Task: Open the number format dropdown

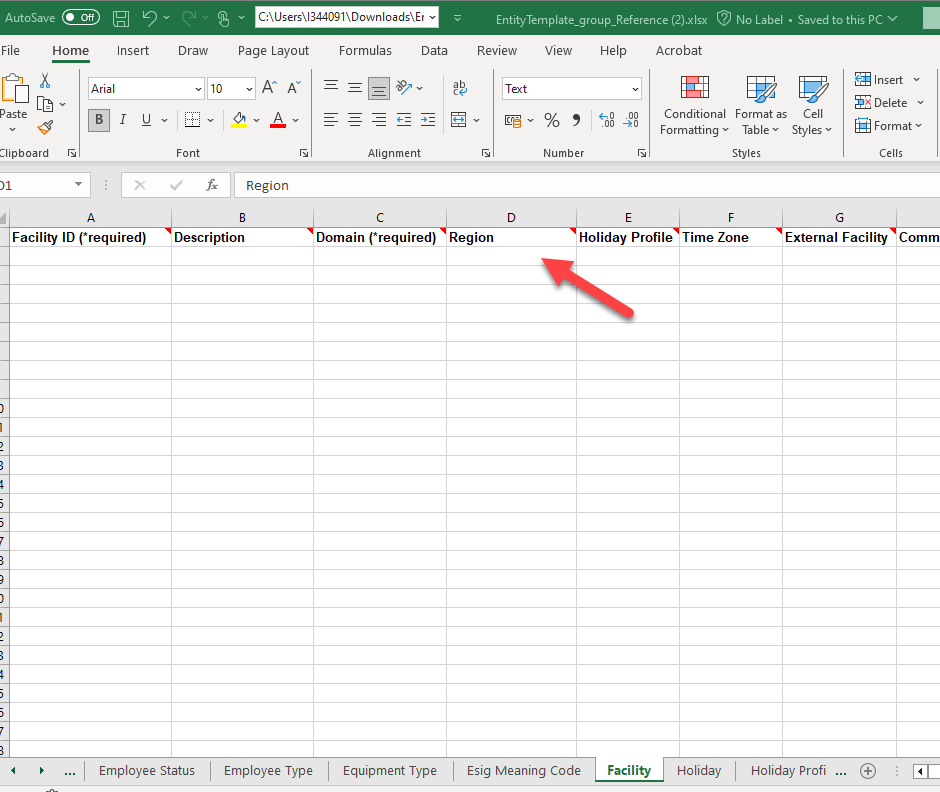Action: pos(635,89)
